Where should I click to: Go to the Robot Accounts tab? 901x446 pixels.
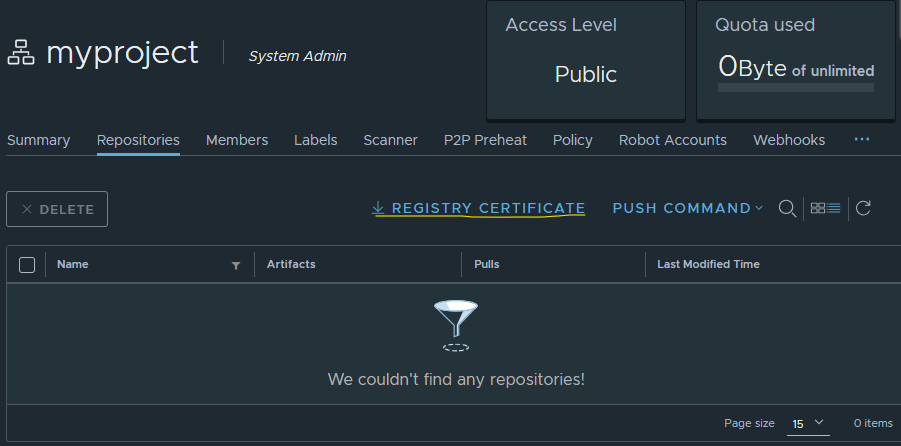pyautogui.click(x=672, y=140)
